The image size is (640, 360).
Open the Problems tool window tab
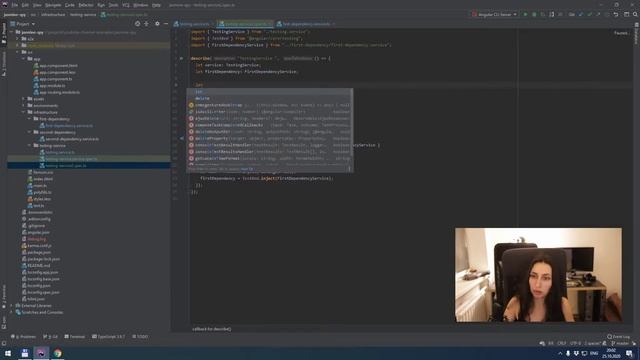(x=23, y=337)
